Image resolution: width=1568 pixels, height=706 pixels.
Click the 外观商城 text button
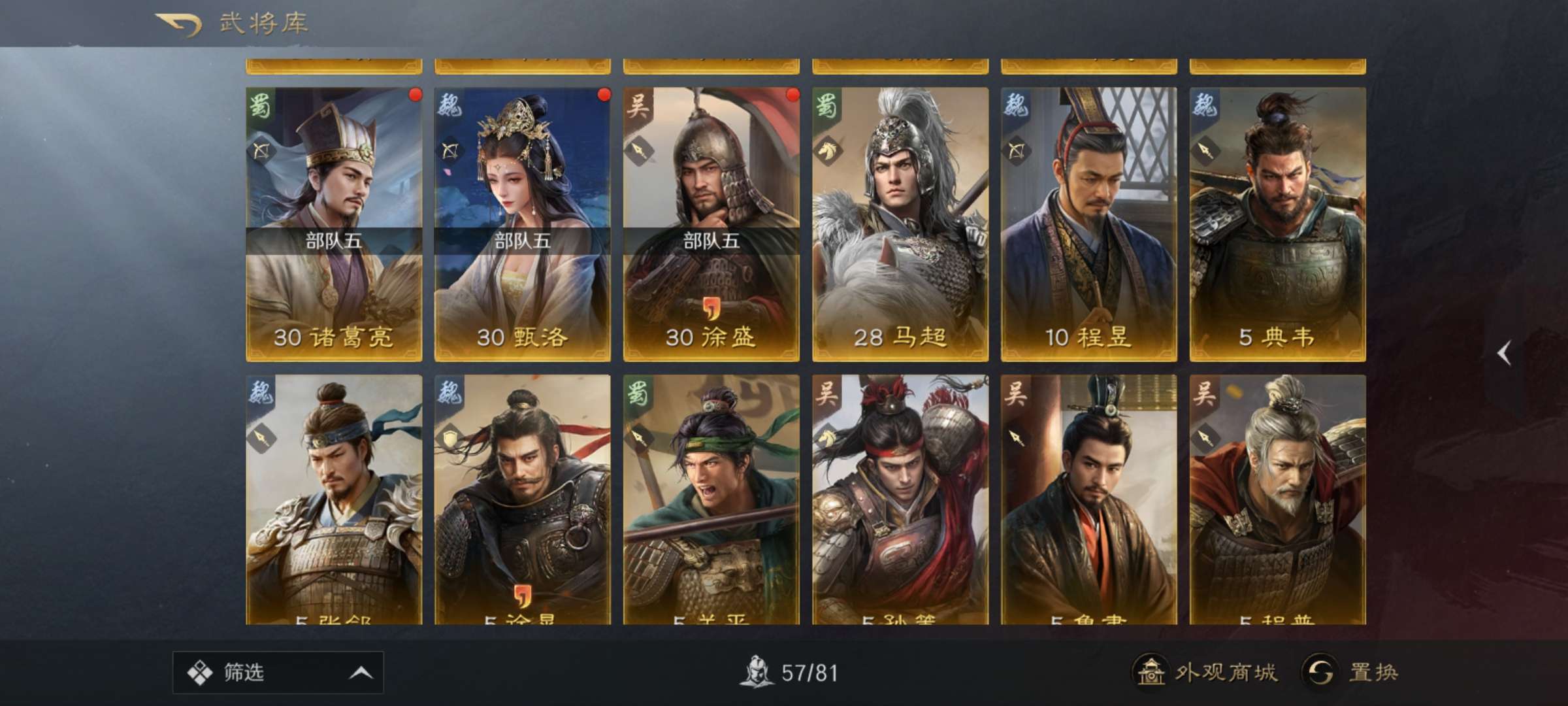tap(1226, 672)
